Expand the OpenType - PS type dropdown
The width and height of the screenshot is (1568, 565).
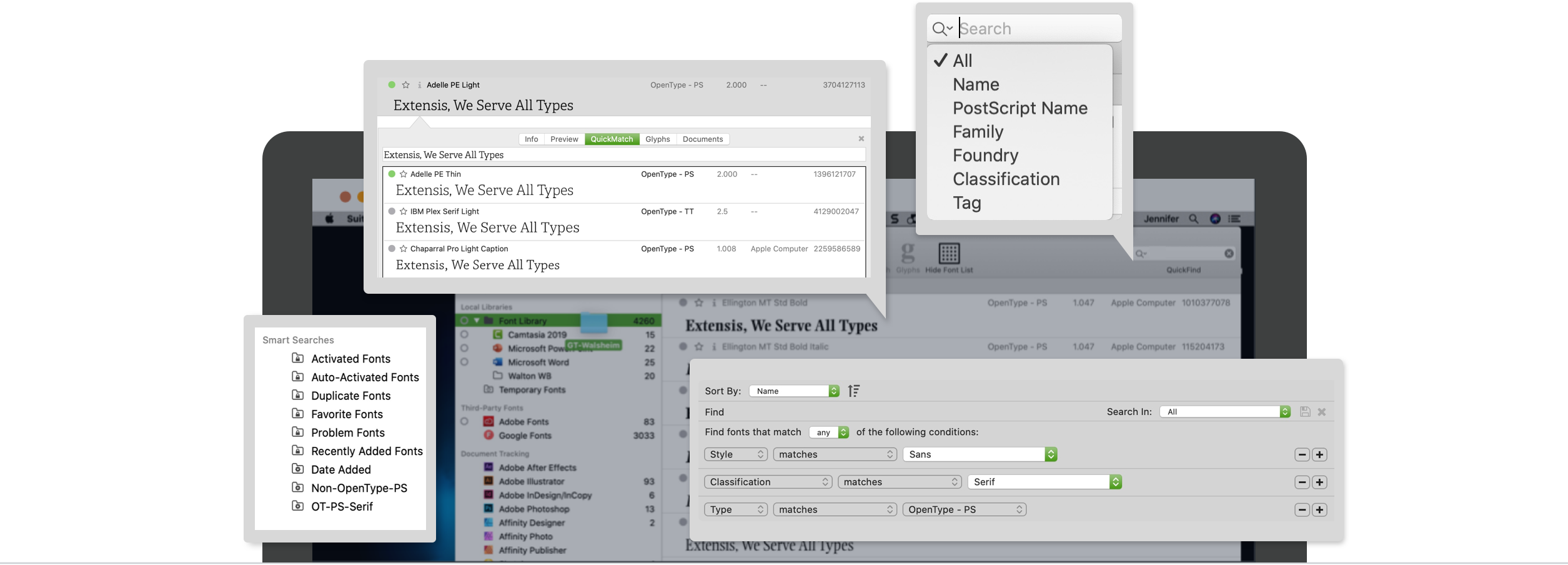tap(964, 509)
